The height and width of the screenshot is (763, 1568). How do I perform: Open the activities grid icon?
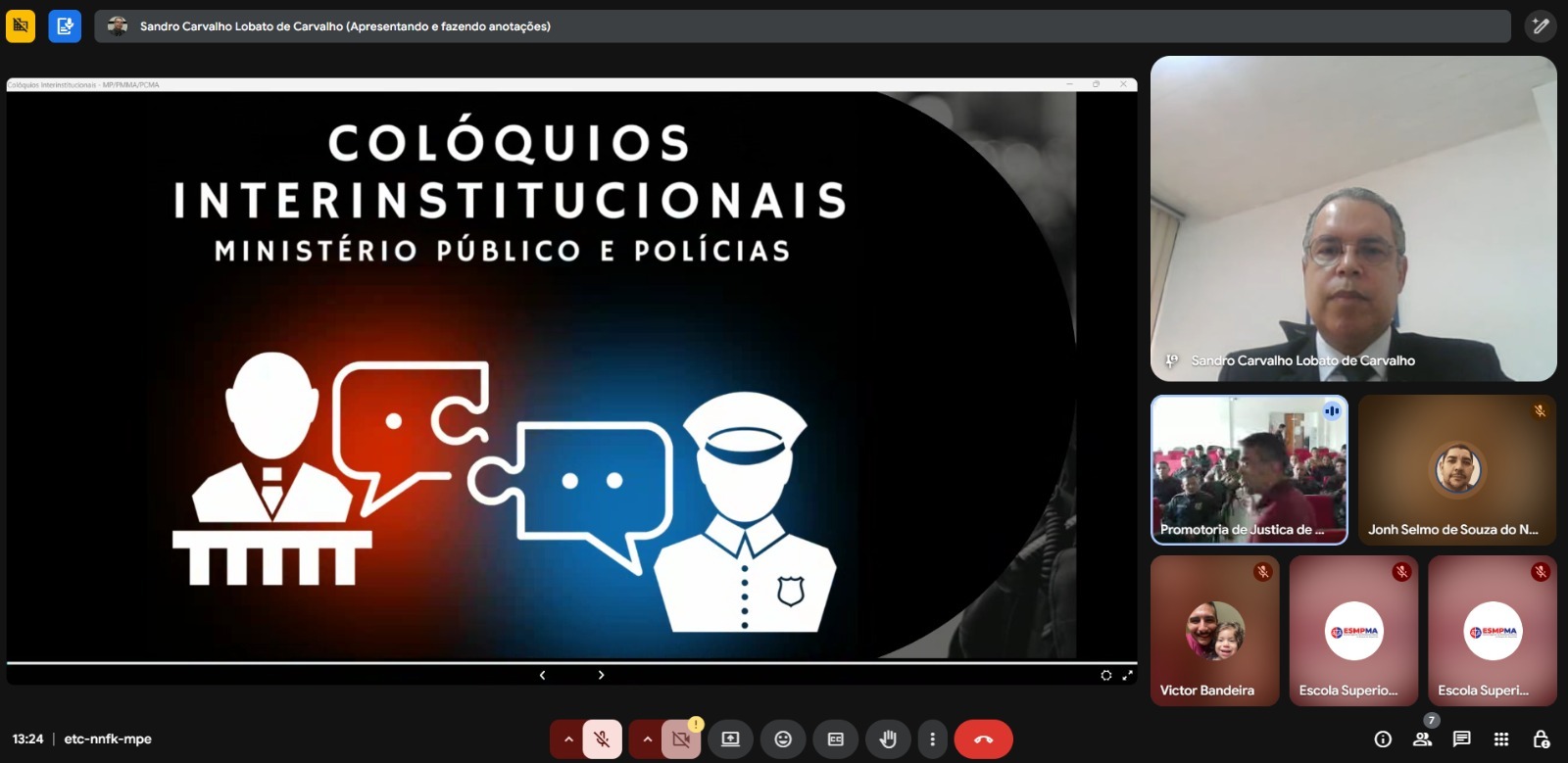(1501, 739)
